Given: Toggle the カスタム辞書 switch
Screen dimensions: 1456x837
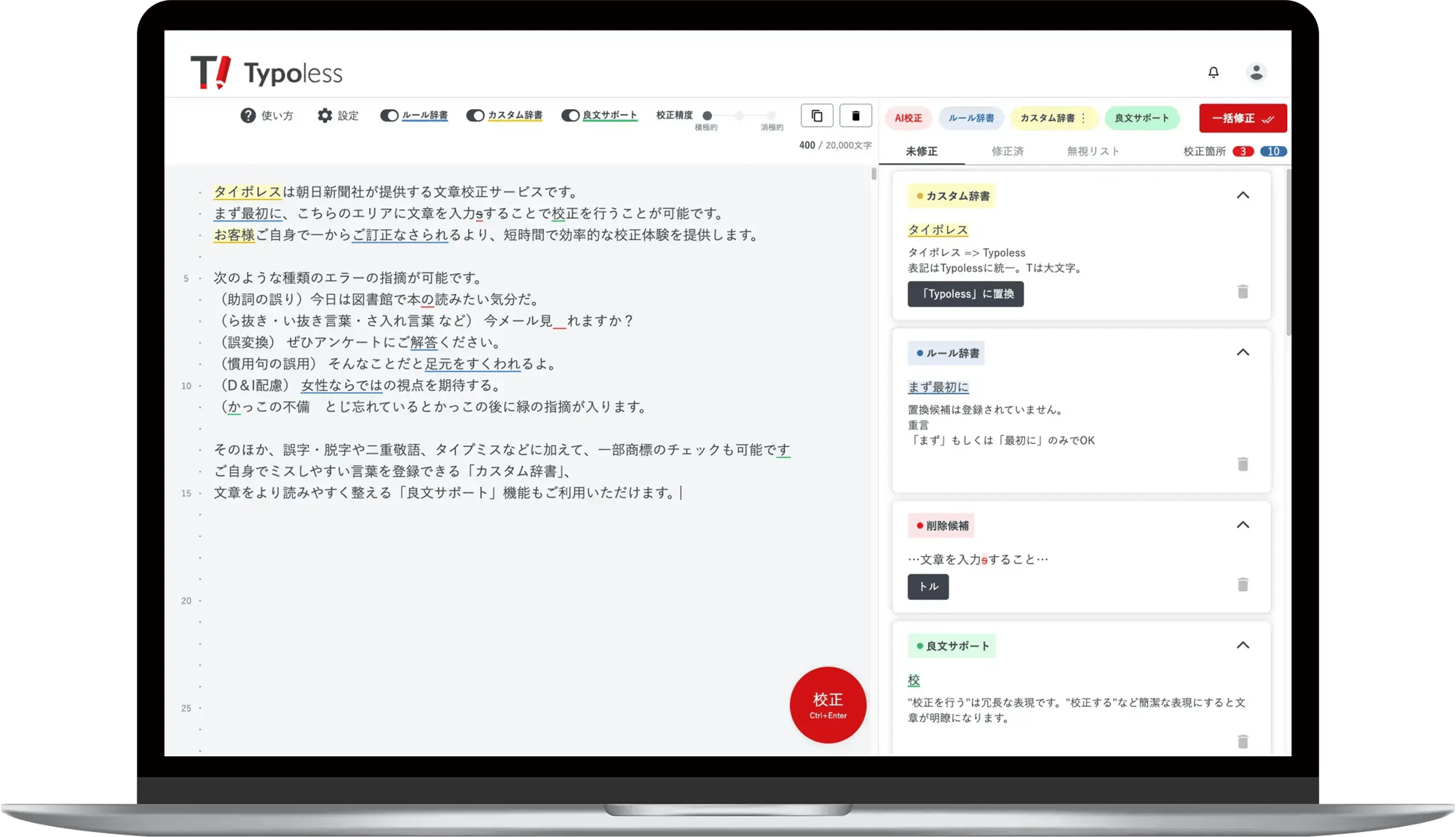Looking at the screenshot, I should (x=475, y=116).
